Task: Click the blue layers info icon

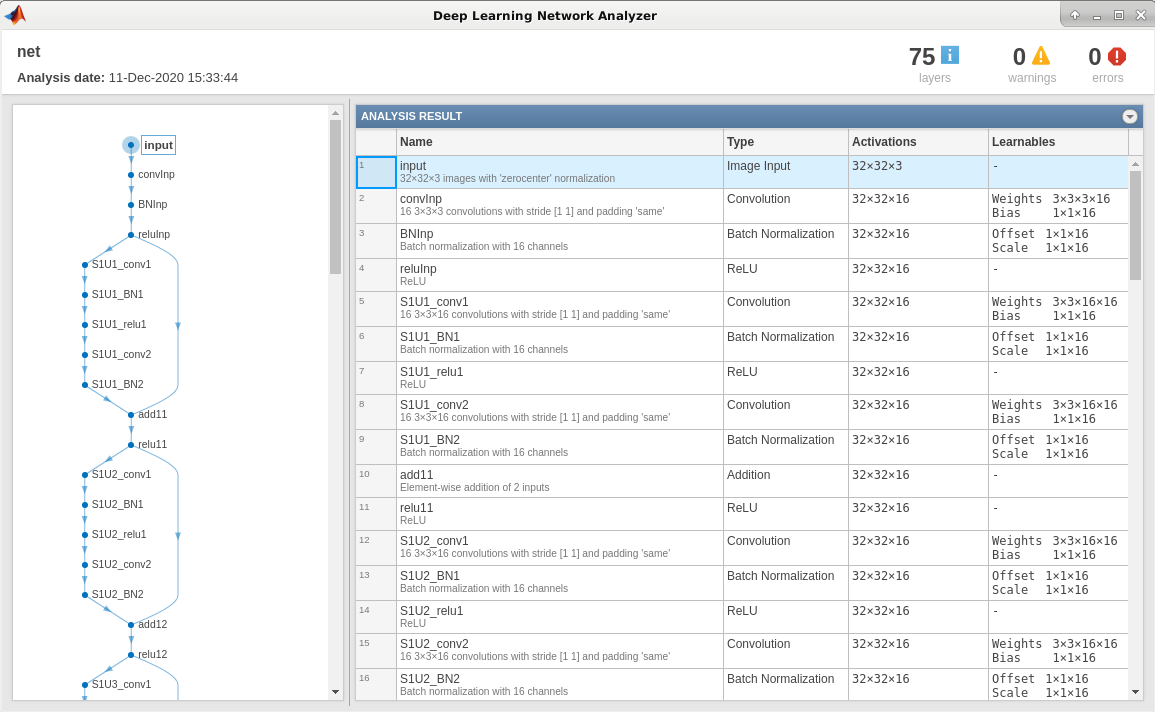Action: 950,55
